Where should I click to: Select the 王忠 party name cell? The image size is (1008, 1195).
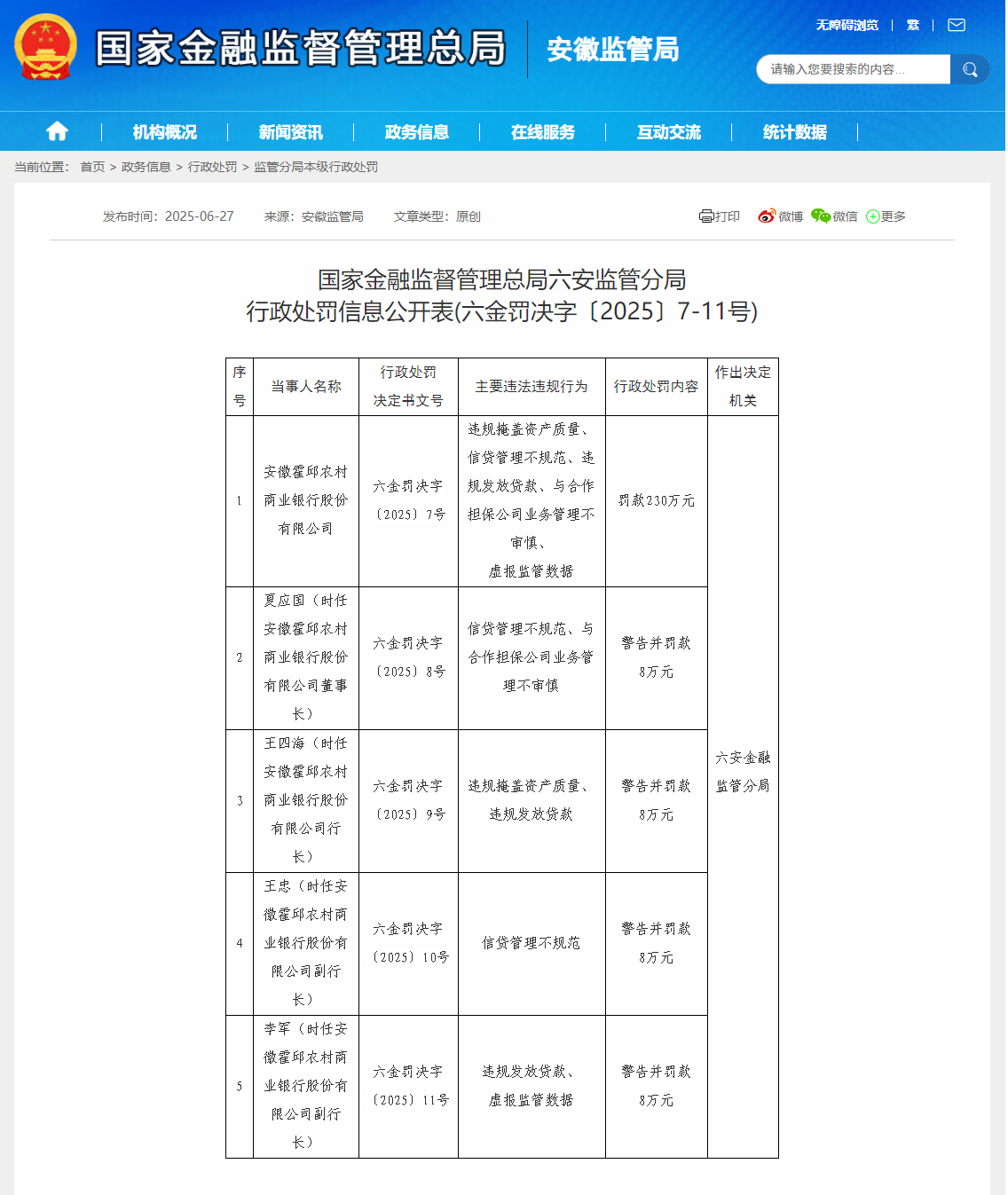(x=306, y=943)
